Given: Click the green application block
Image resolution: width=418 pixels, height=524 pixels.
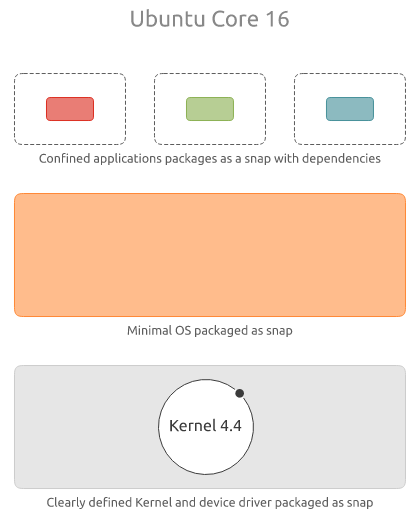Looking at the screenshot, I should tap(210, 109).
